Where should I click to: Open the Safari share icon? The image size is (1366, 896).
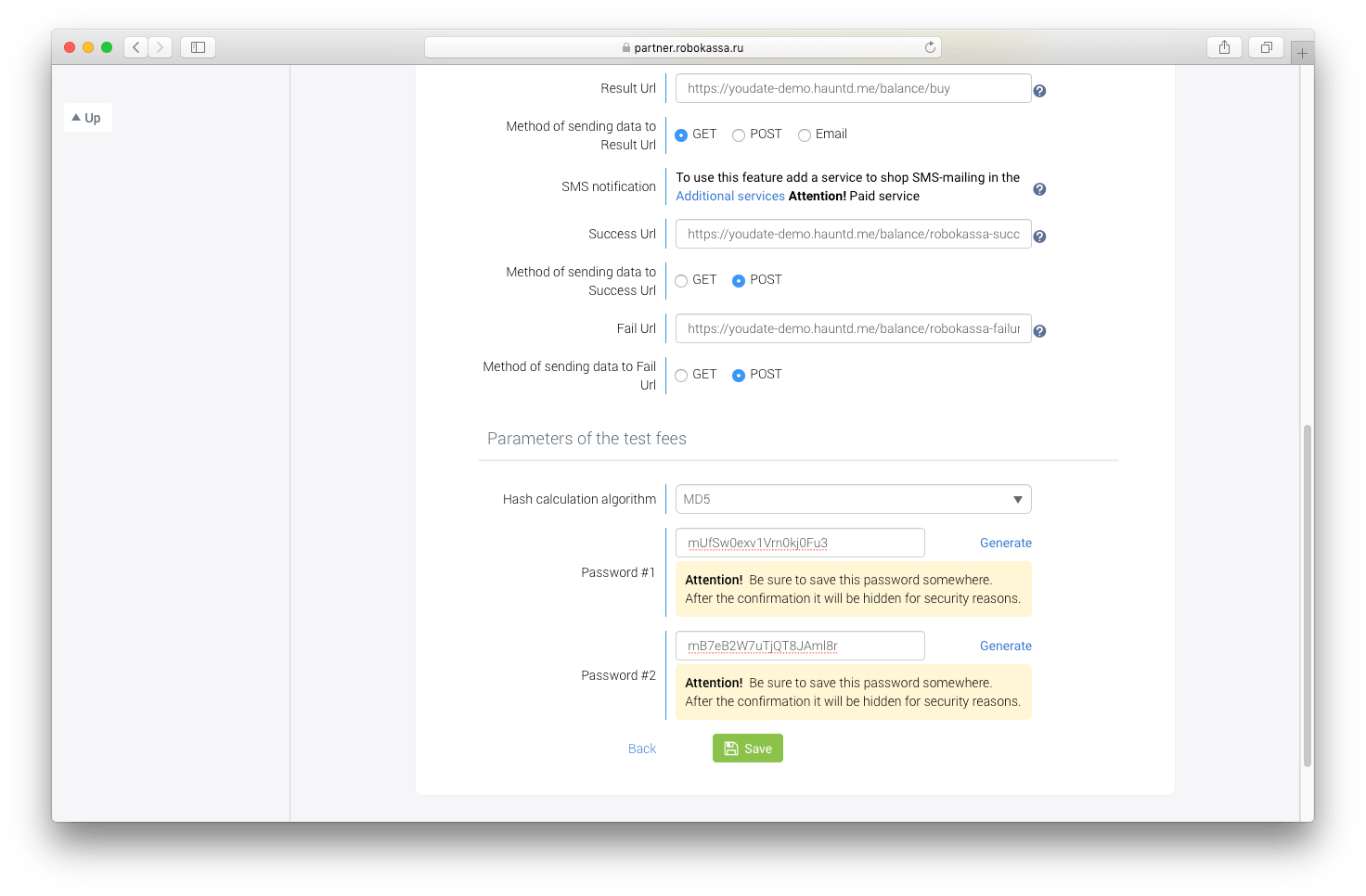click(x=1224, y=47)
